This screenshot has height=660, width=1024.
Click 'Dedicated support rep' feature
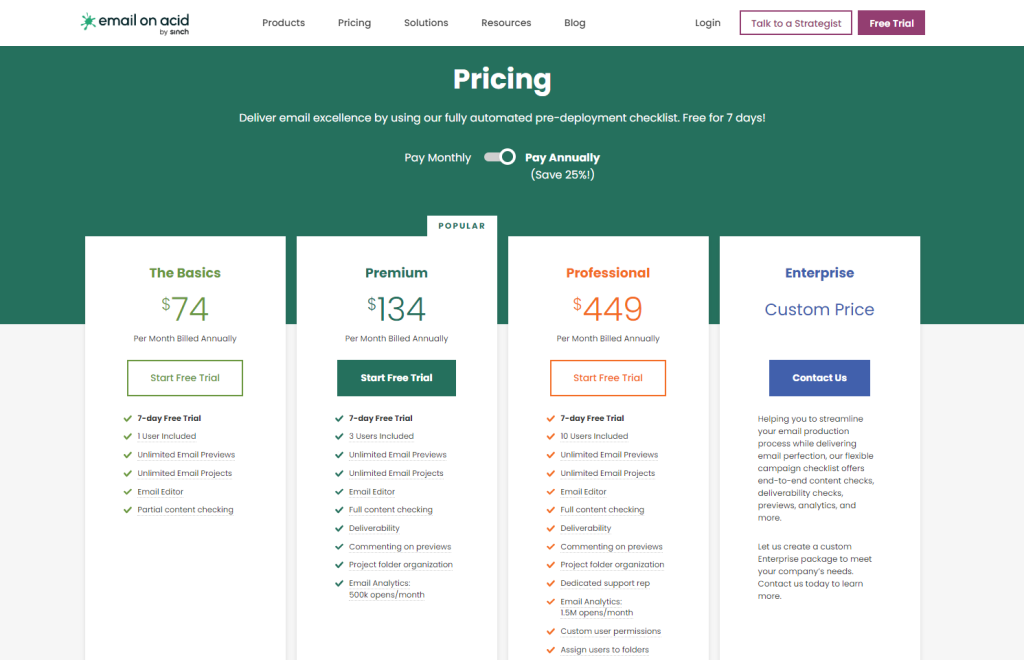[605, 583]
